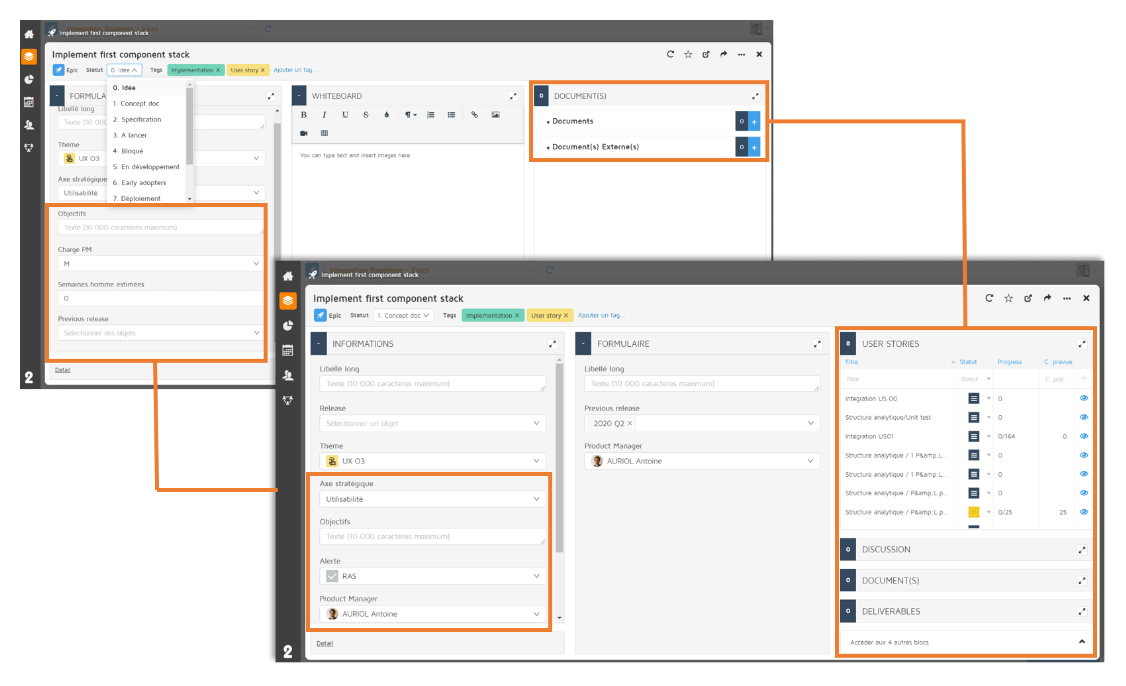Click the eye icon for Intégration US01
Screen dimensions: 1126x686
click(x=1083, y=436)
